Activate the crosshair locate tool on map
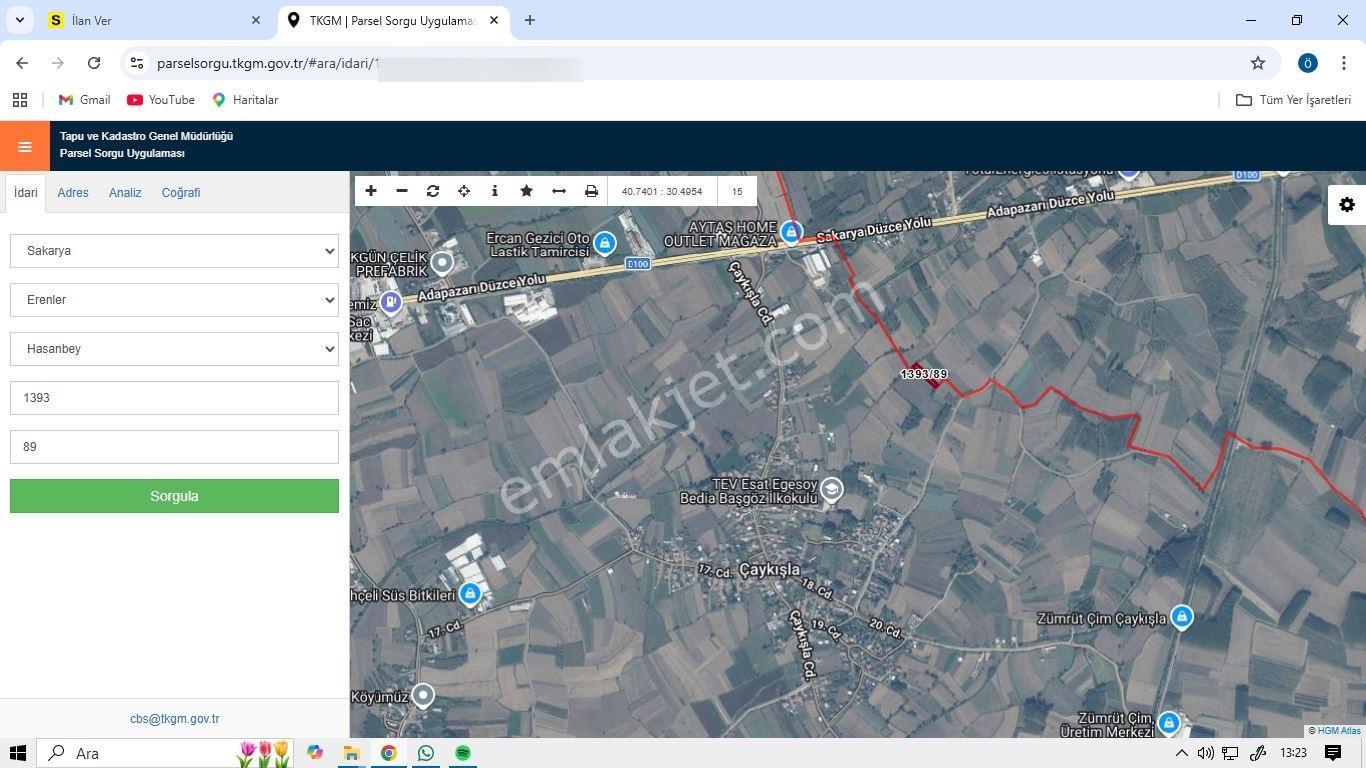The image size is (1366, 768). point(464,191)
